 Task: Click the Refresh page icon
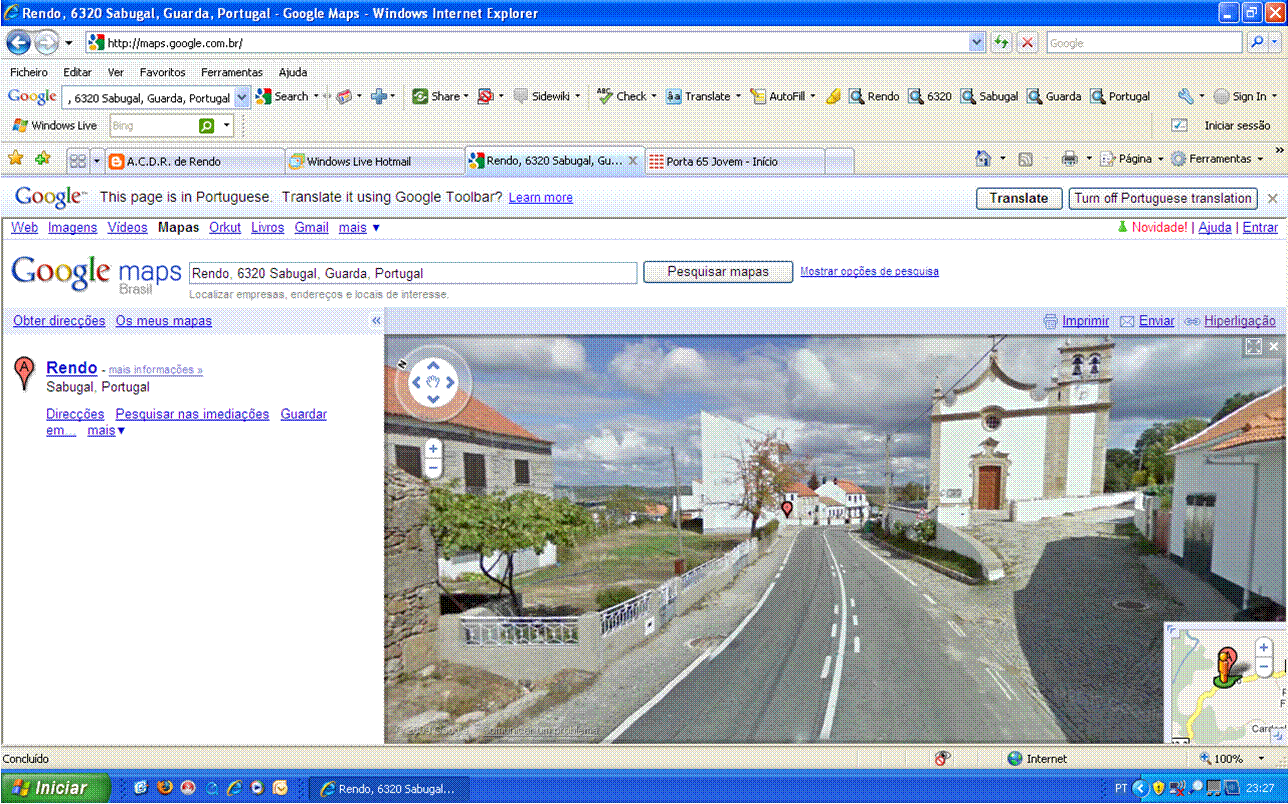[1001, 43]
